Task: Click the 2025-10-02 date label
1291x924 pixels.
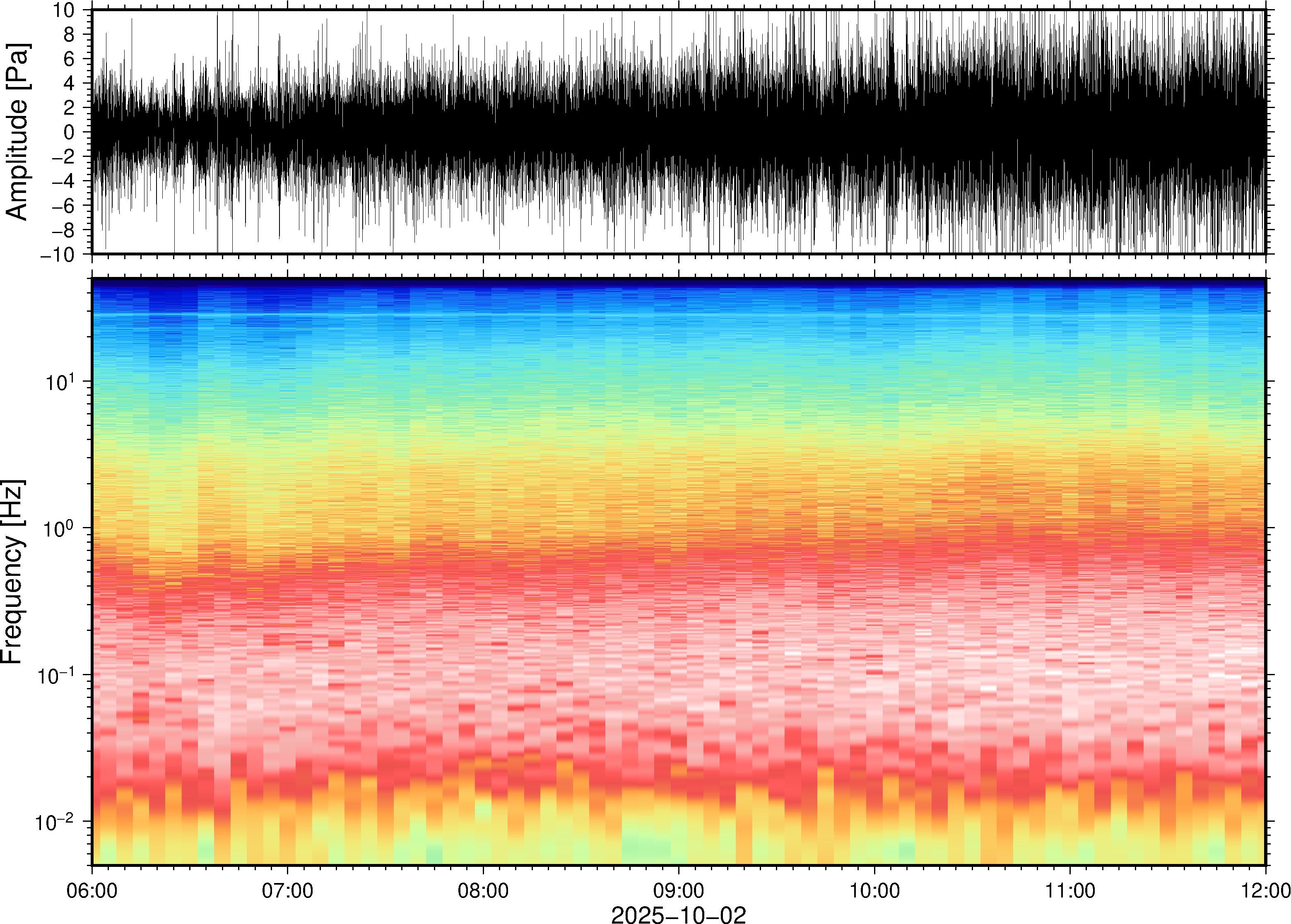Action: click(x=678, y=915)
